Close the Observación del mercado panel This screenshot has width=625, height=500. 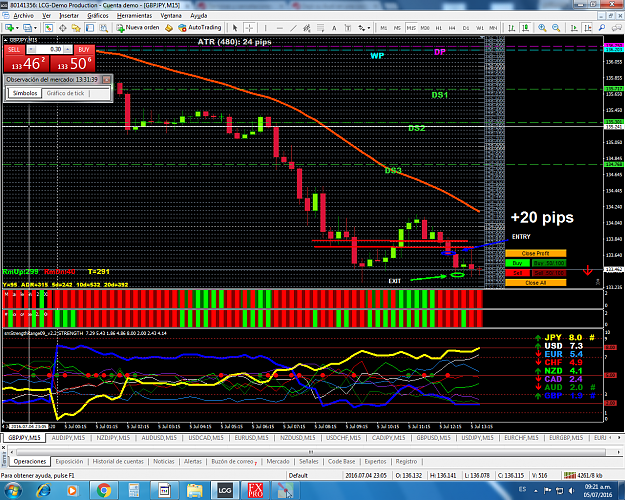coord(106,79)
